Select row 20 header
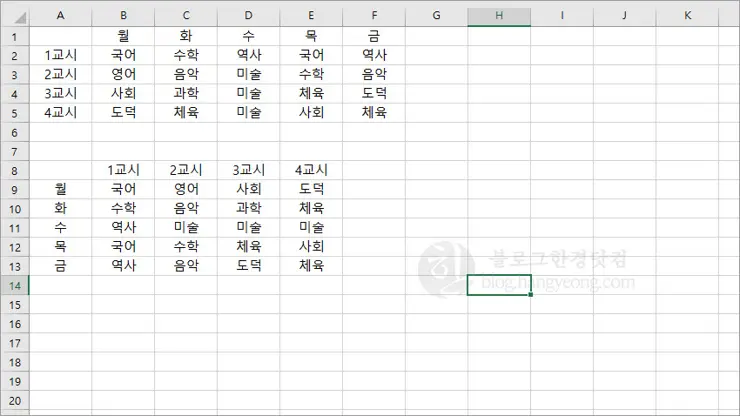Image resolution: width=740 pixels, height=416 pixels. tap(15, 401)
